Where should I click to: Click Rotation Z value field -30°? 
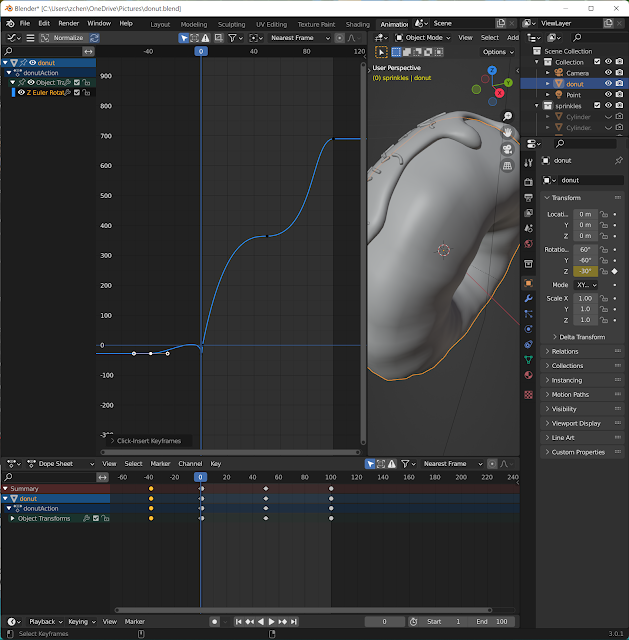pyautogui.click(x=585, y=271)
